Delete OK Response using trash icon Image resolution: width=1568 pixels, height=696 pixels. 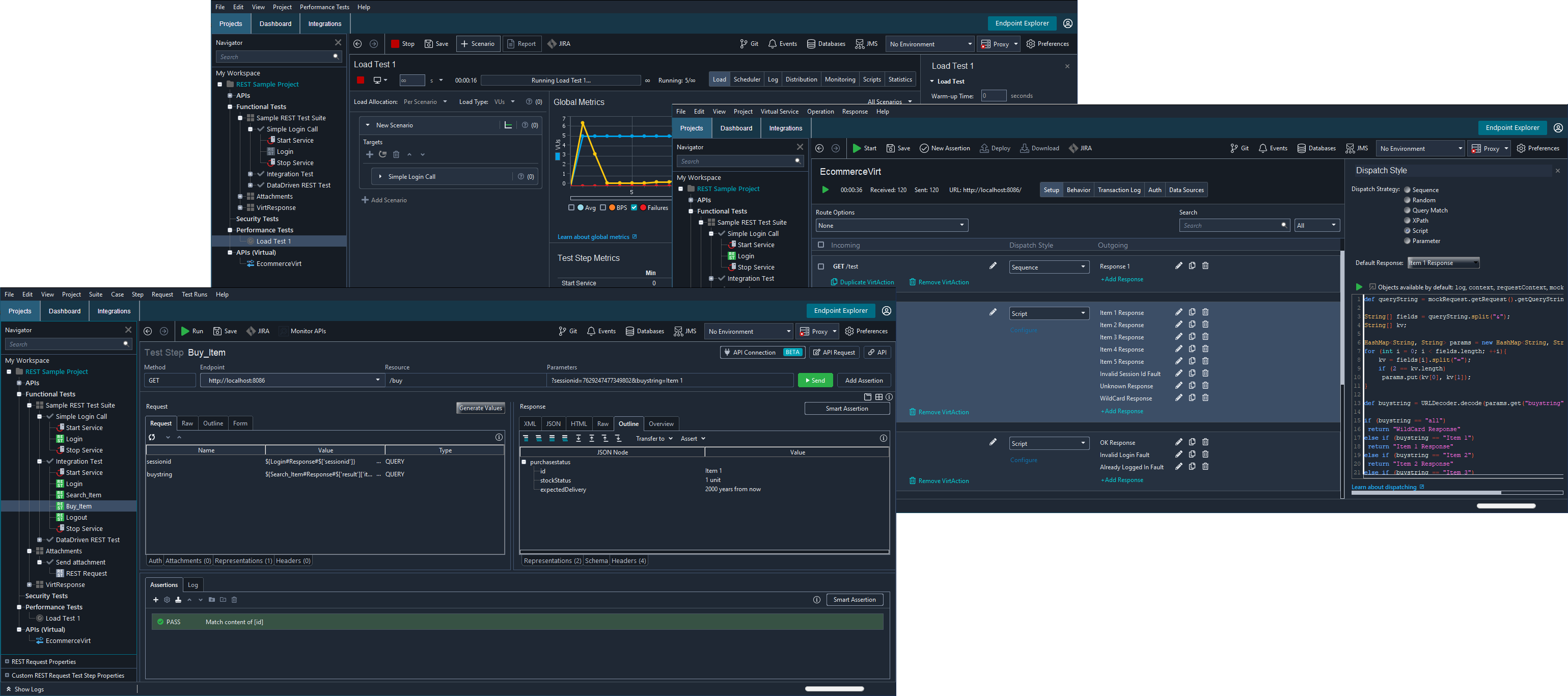click(x=1205, y=442)
